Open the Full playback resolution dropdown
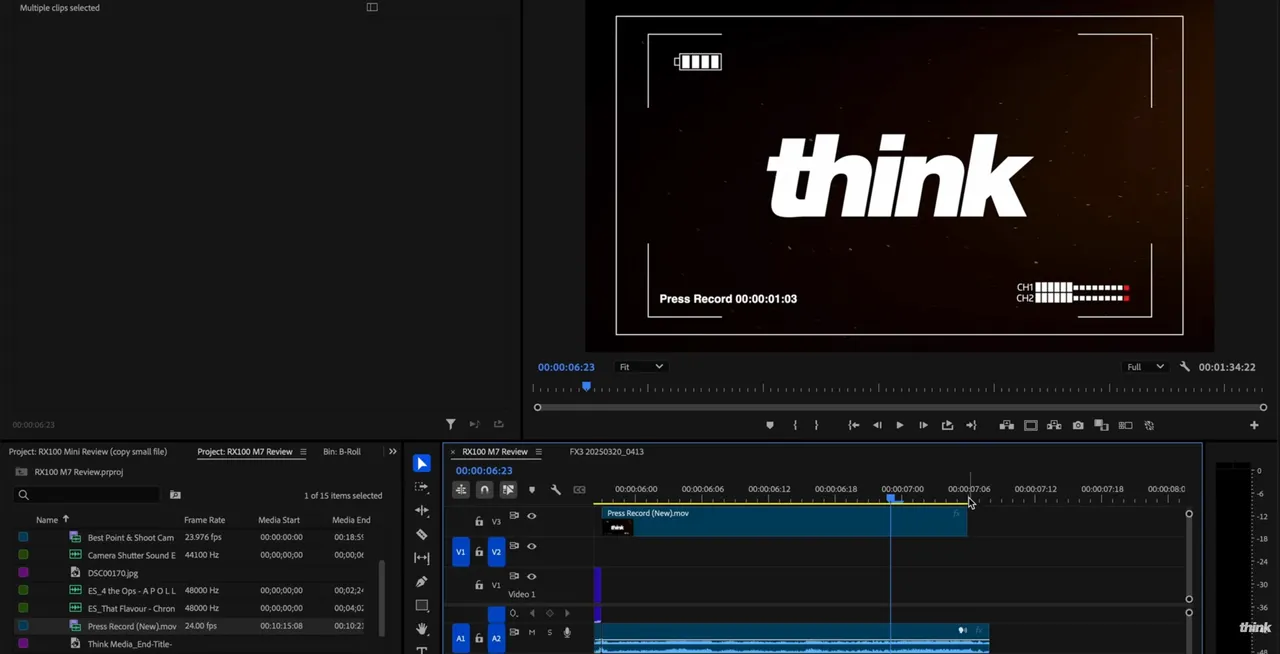Viewport: 1280px width, 654px height. pyautogui.click(x=1145, y=367)
